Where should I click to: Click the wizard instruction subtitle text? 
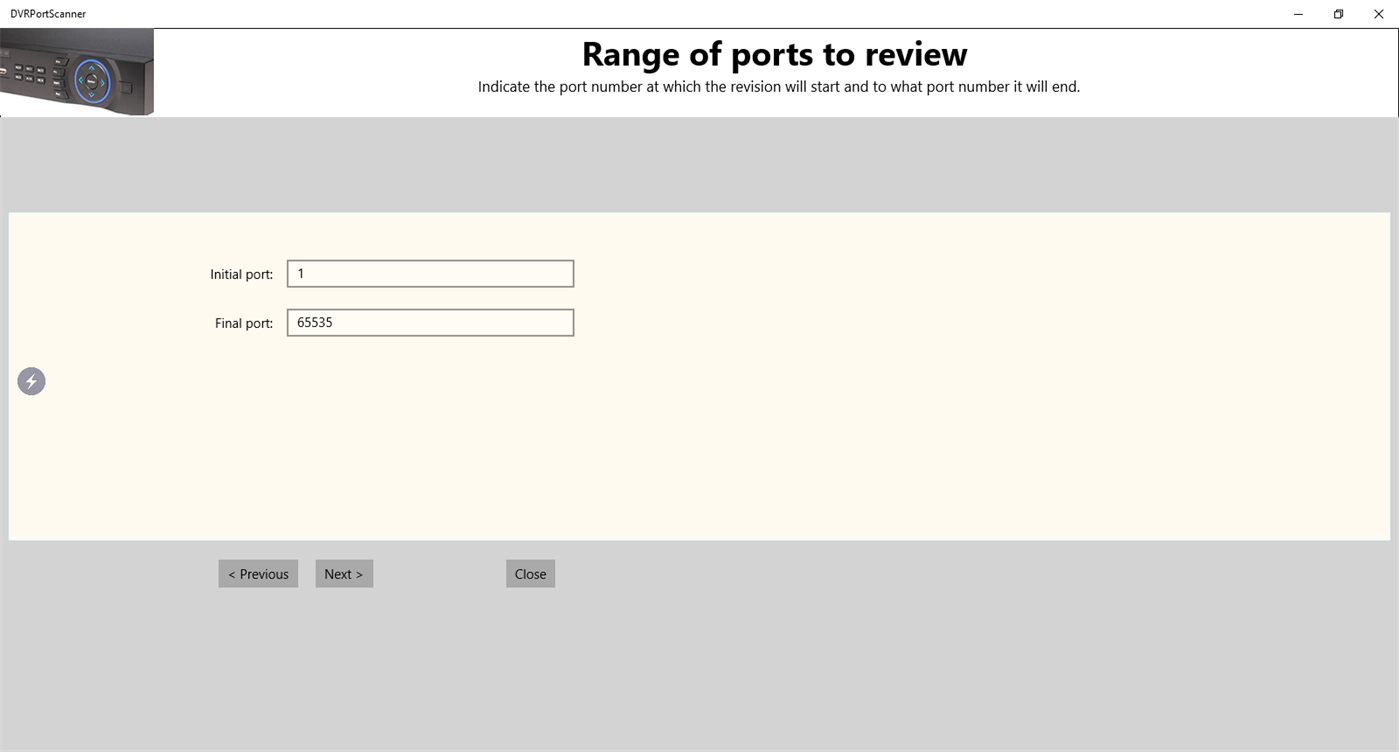point(778,86)
